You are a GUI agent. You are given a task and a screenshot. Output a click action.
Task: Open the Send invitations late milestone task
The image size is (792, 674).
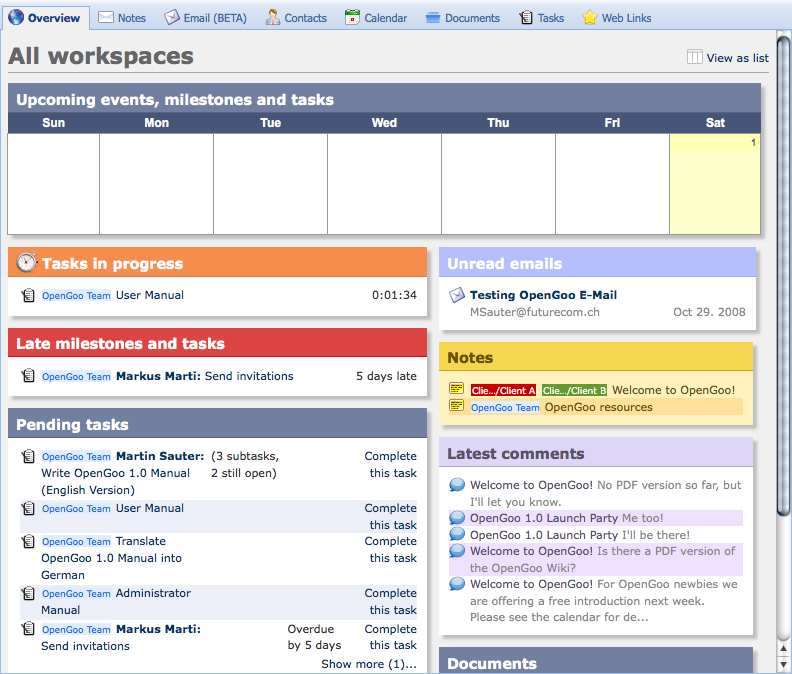coord(249,376)
